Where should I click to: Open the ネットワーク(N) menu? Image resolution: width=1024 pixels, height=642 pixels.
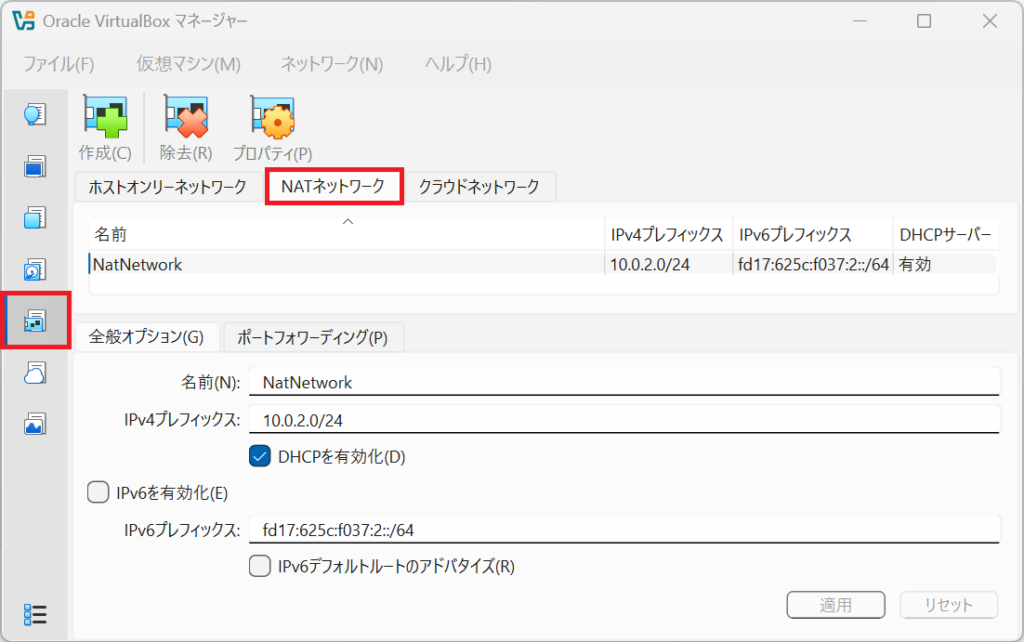[332, 64]
